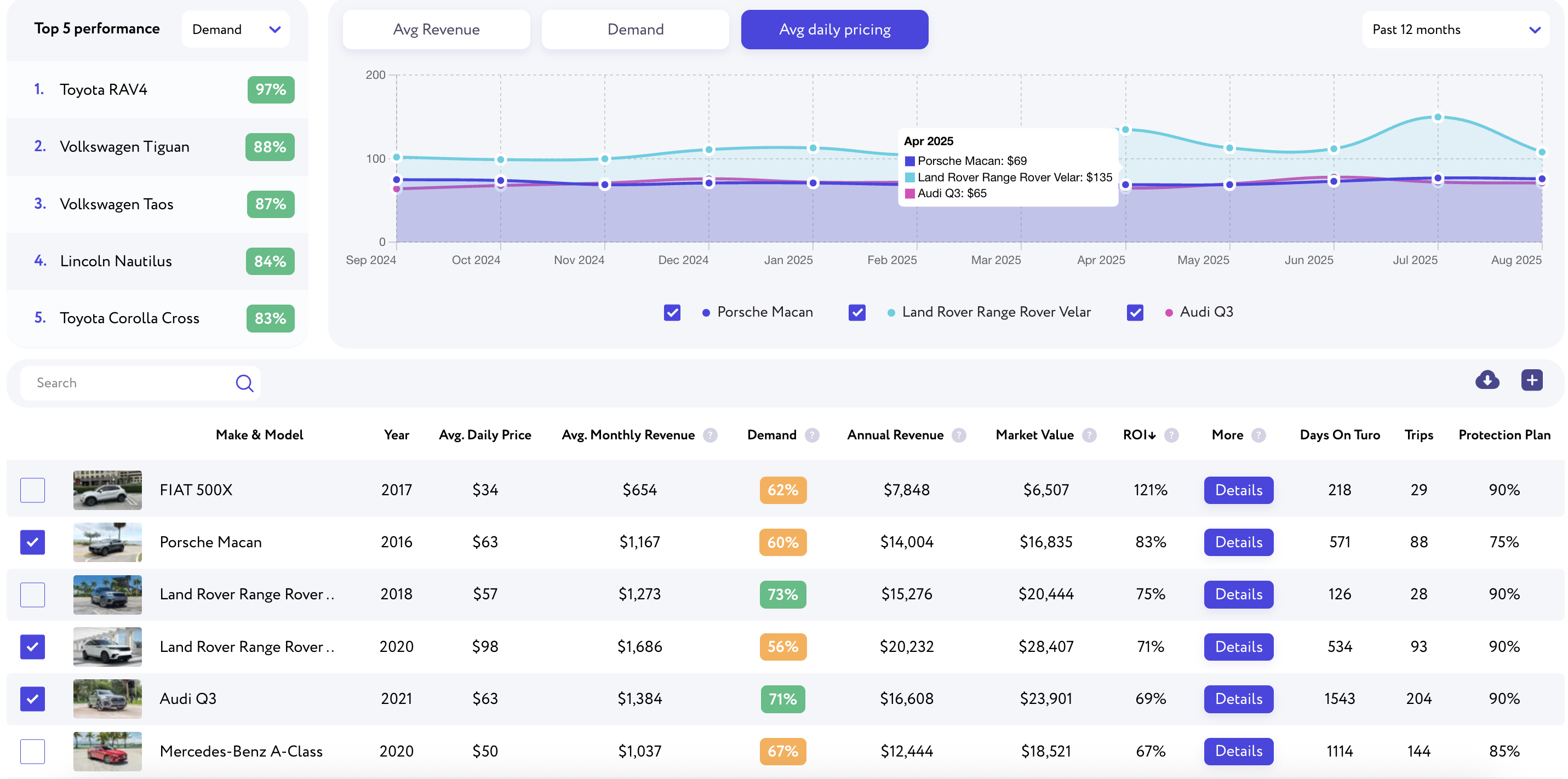Open the Top 5 performance Demand dropdown

236,29
